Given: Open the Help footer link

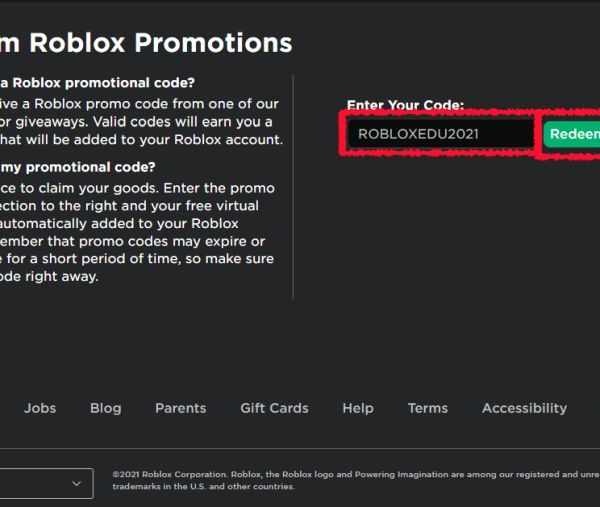Looking at the screenshot, I should 357,408.
